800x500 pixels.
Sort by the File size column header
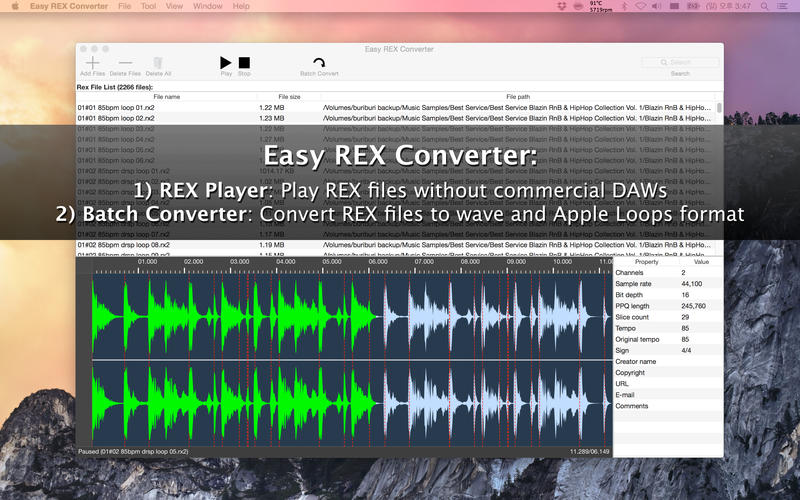click(x=289, y=96)
